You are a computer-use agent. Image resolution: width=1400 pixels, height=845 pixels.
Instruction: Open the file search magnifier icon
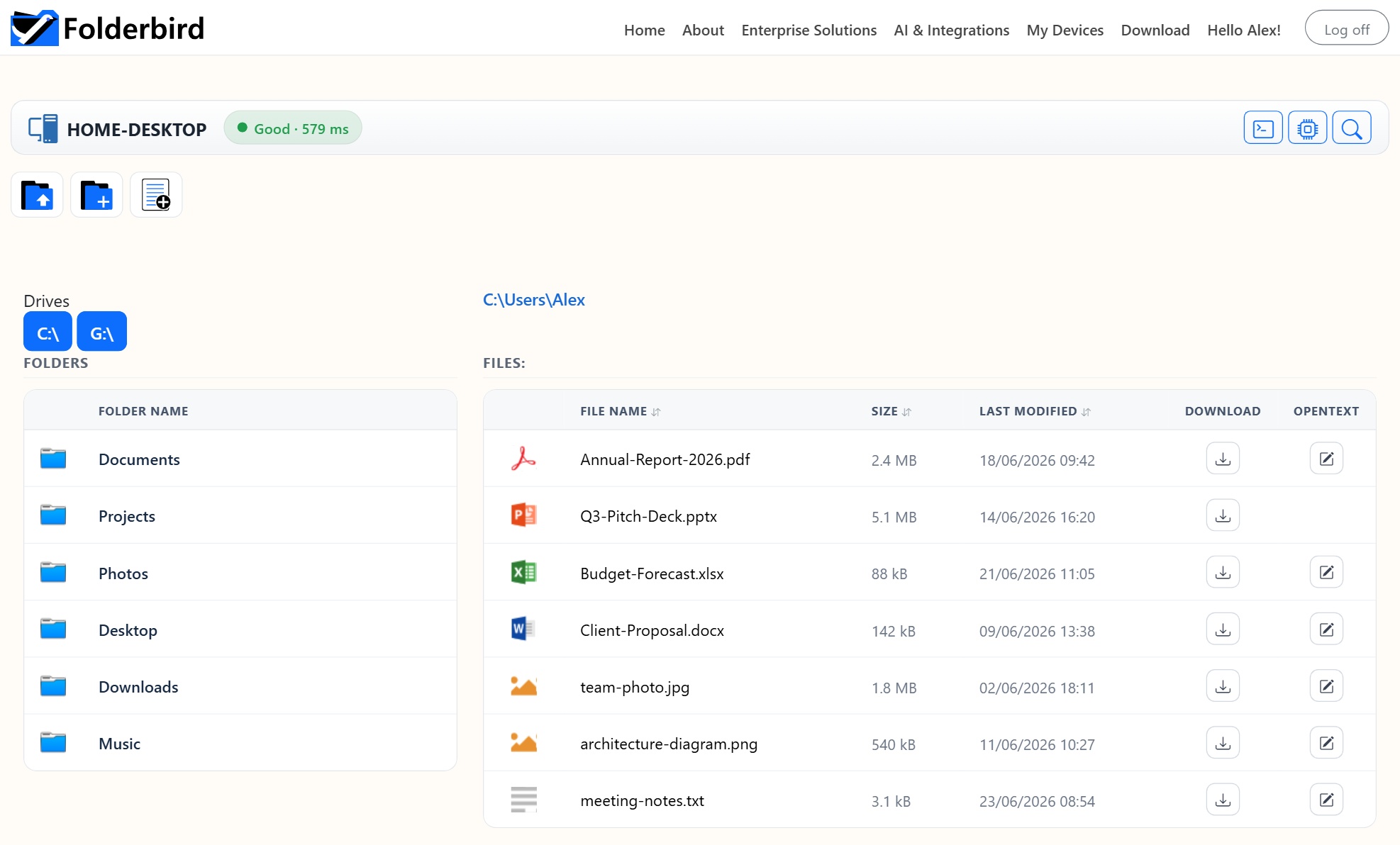click(1352, 128)
